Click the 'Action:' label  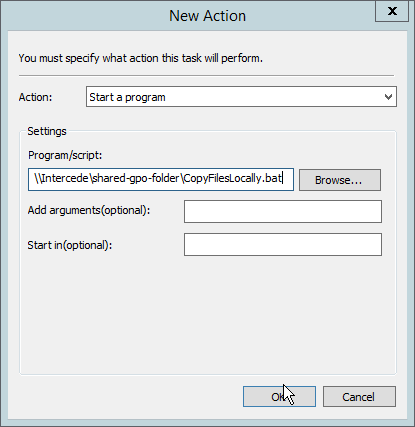pos(36,97)
